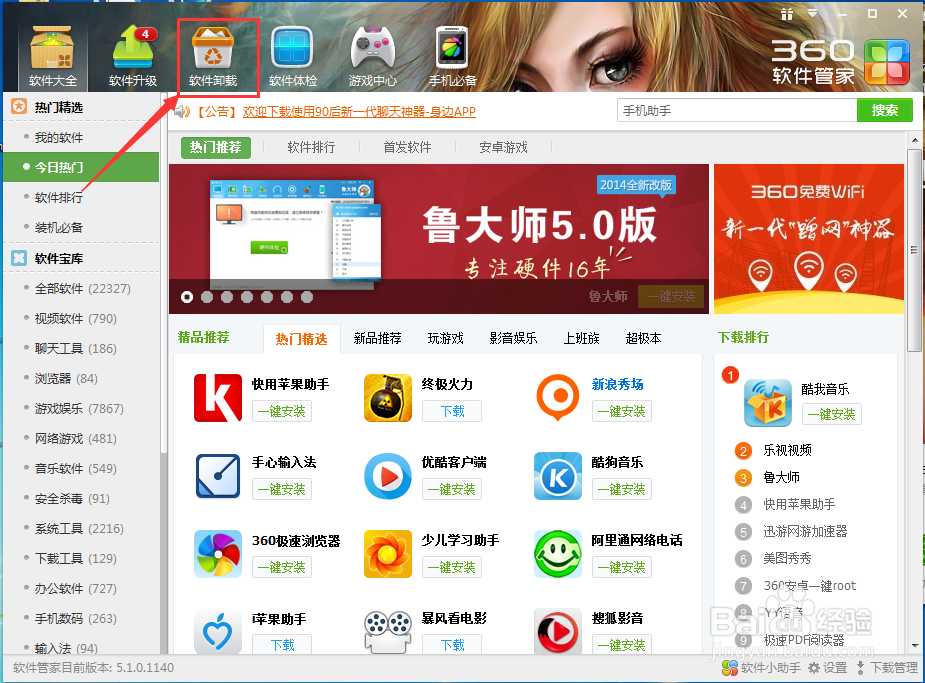
Task: Switch to 安卓游戏 tab
Action: [503, 147]
